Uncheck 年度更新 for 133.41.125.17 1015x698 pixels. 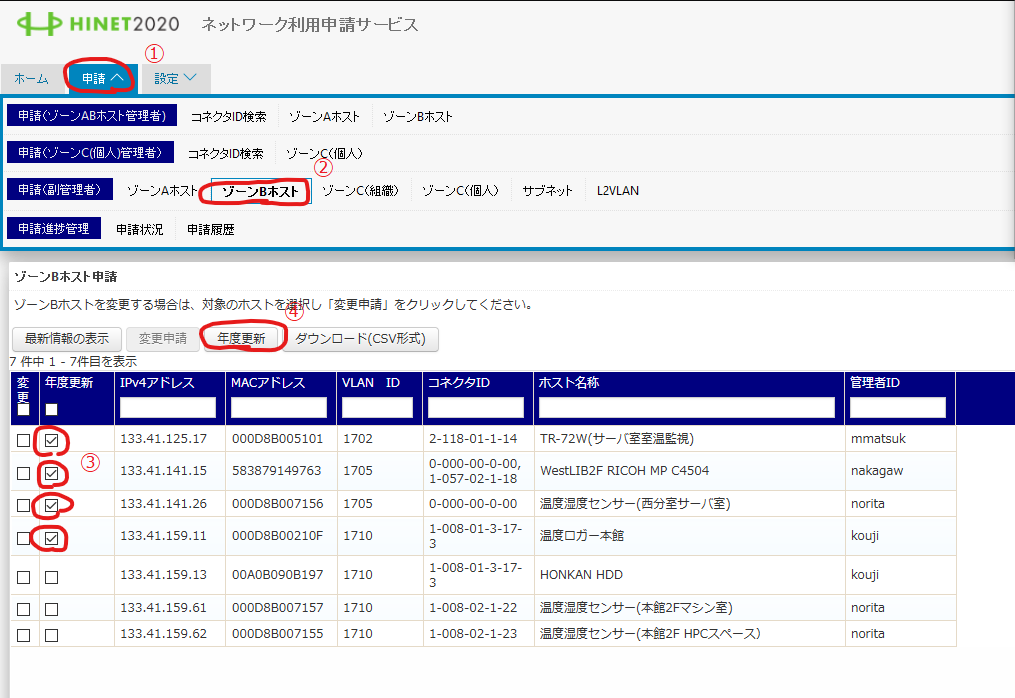coord(51,440)
